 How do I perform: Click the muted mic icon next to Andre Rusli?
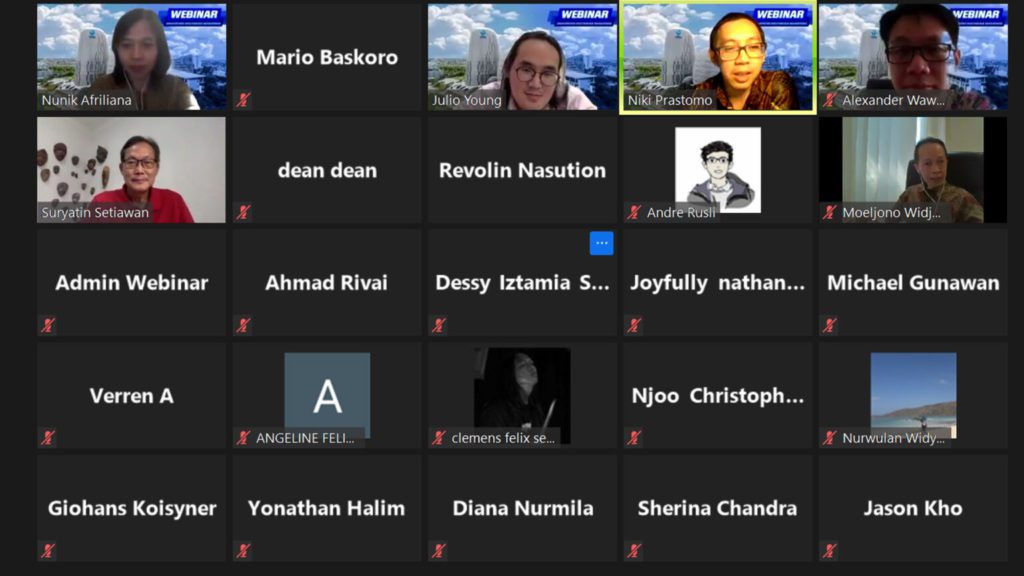click(633, 212)
